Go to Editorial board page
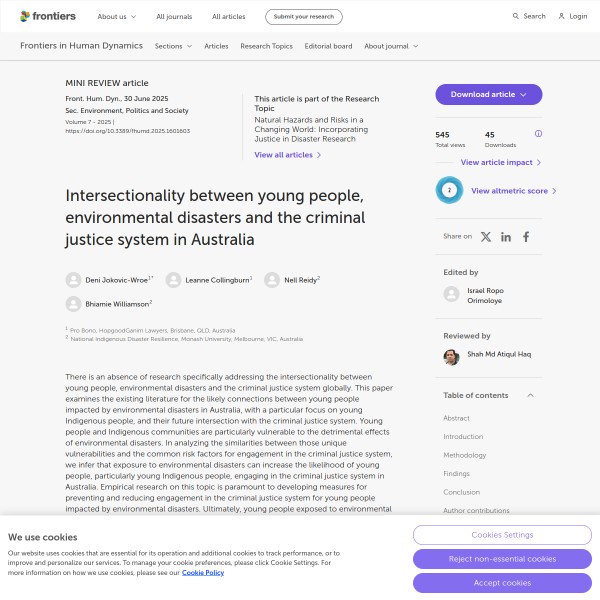Screen dimensions: 600x600 tap(328, 46)
